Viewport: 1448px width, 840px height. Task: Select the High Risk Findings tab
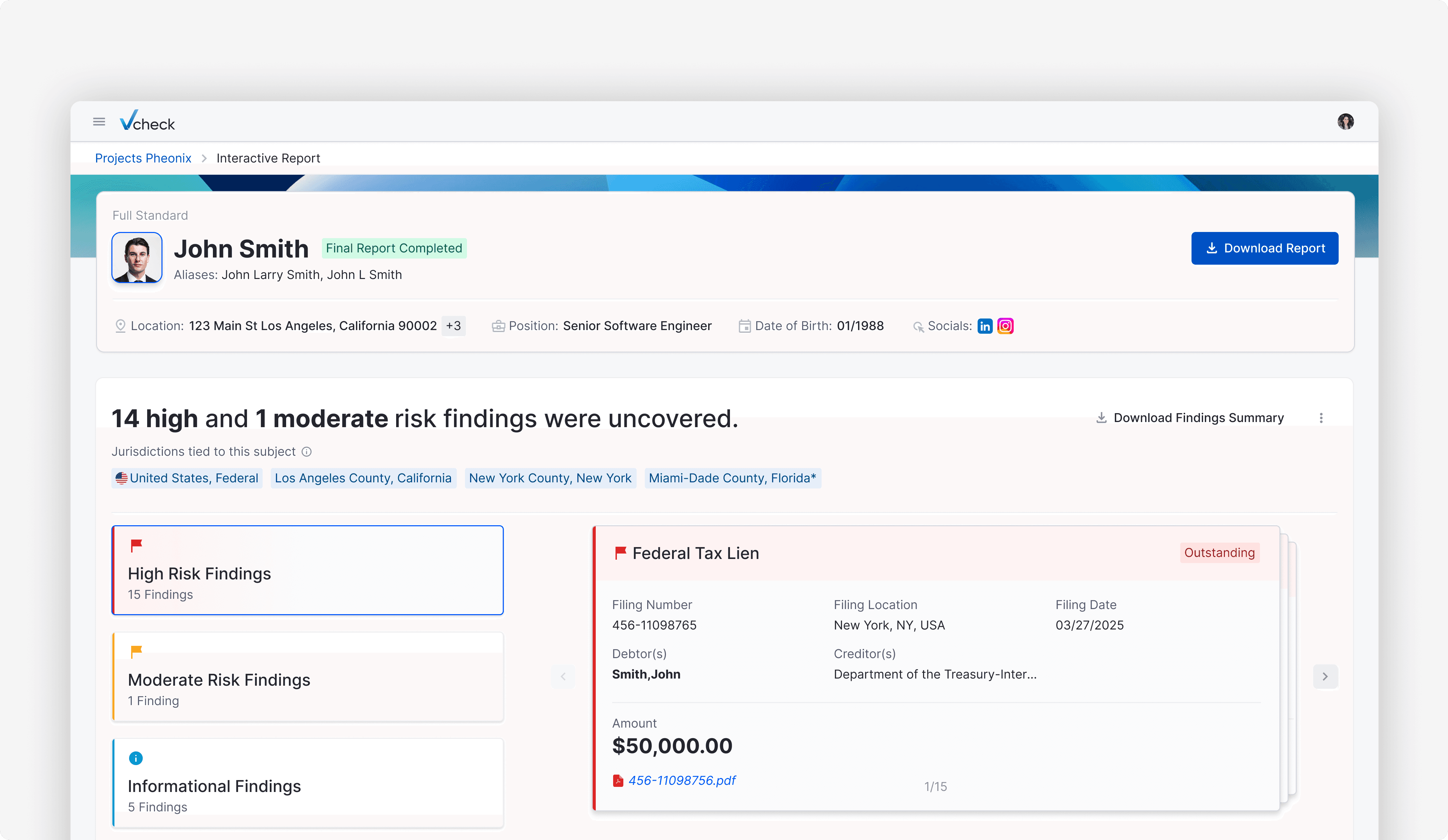[307, 570]
